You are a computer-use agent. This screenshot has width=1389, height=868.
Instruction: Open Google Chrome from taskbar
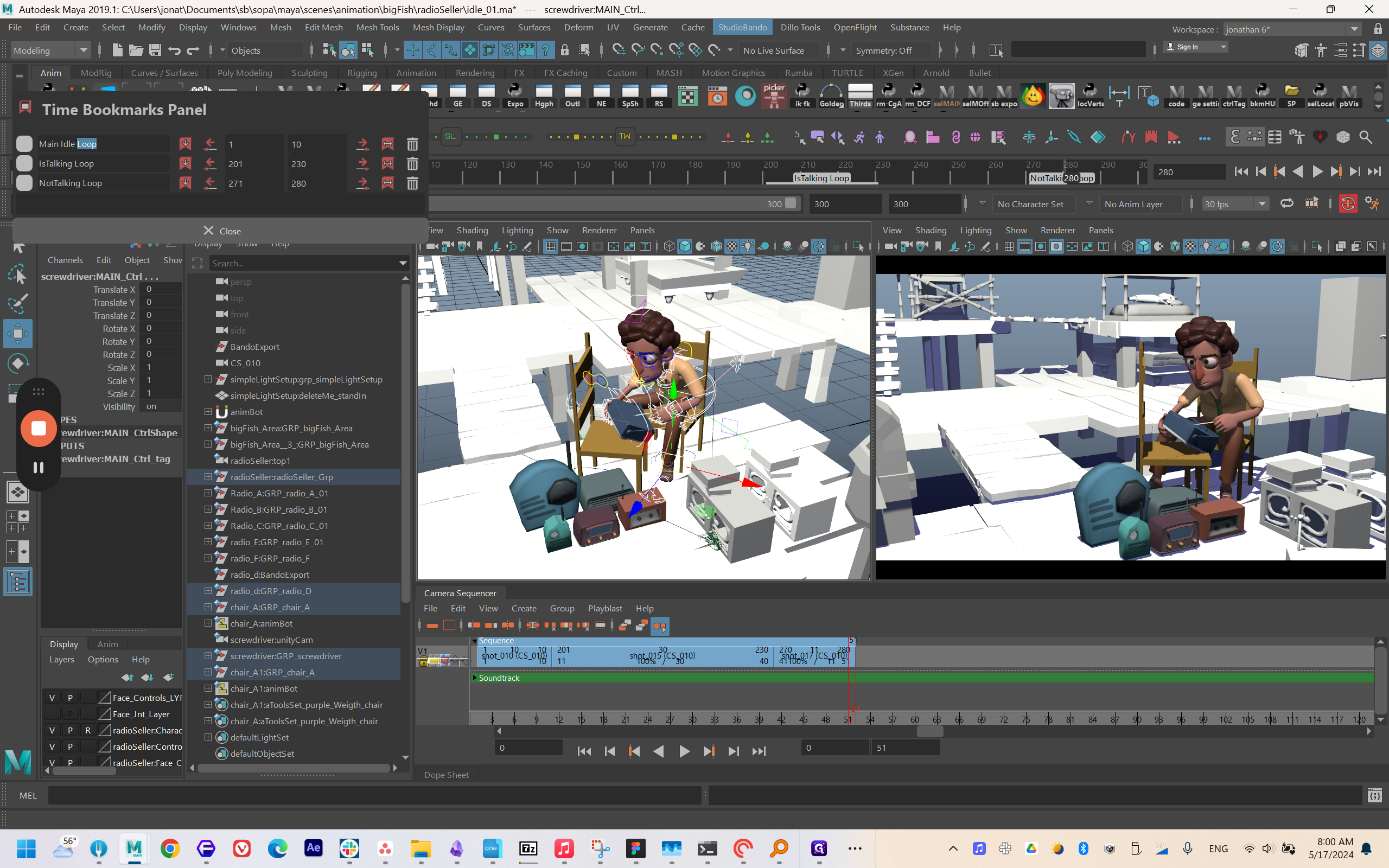[x=170, y=848]
